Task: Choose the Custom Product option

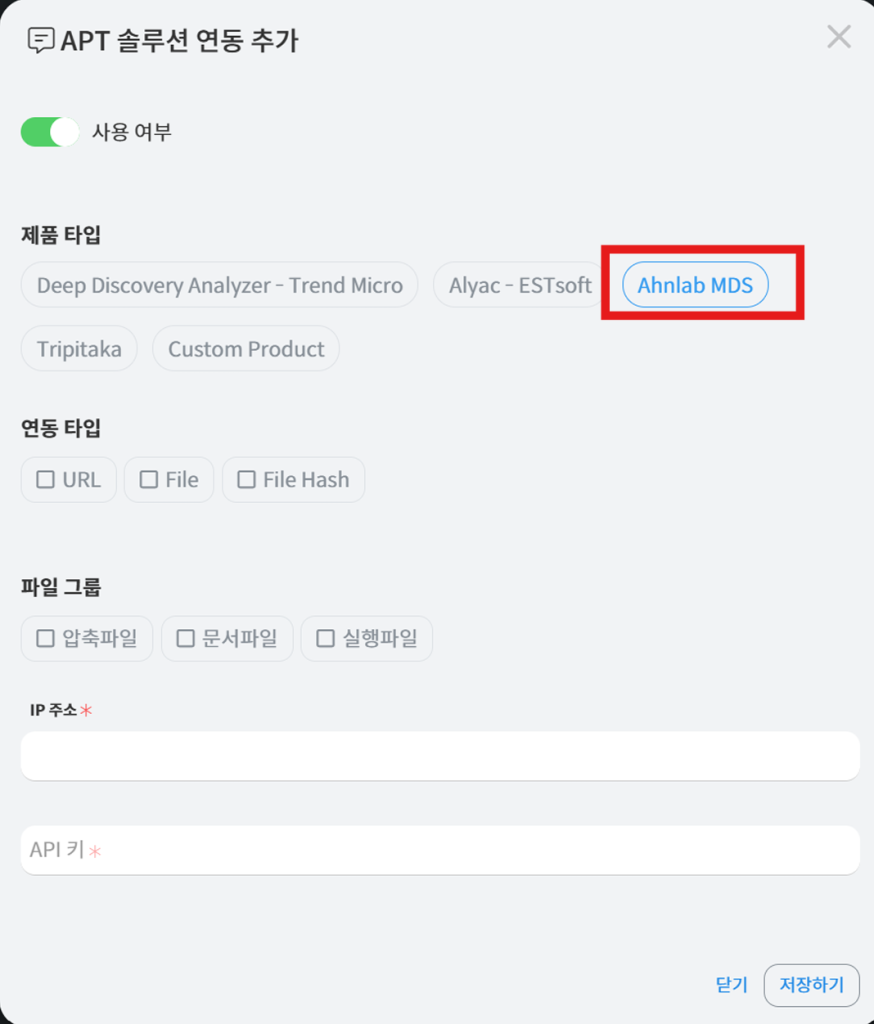Action: (246, 349)
